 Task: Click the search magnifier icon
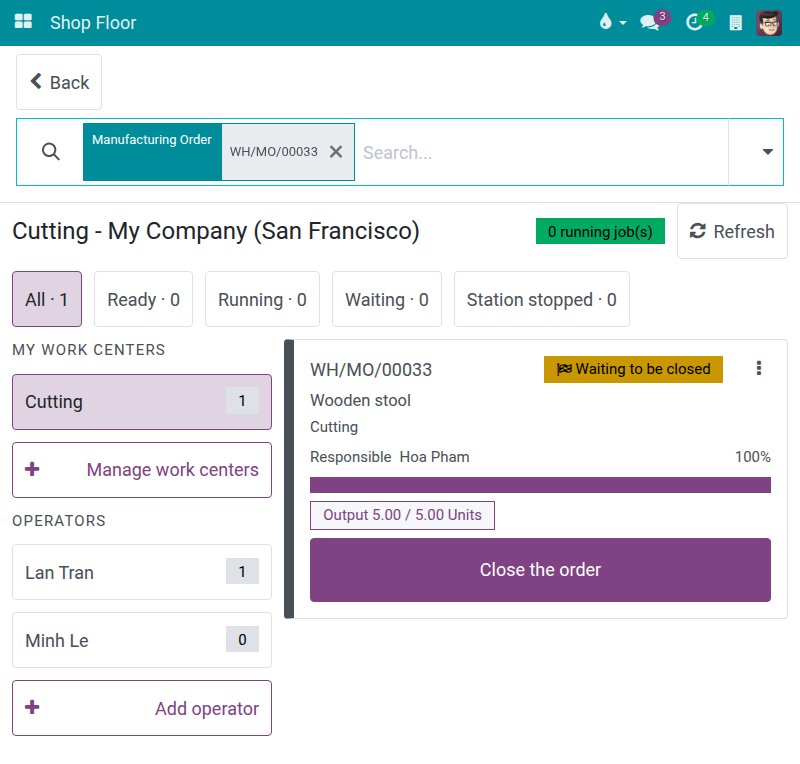tap(51, 152)
